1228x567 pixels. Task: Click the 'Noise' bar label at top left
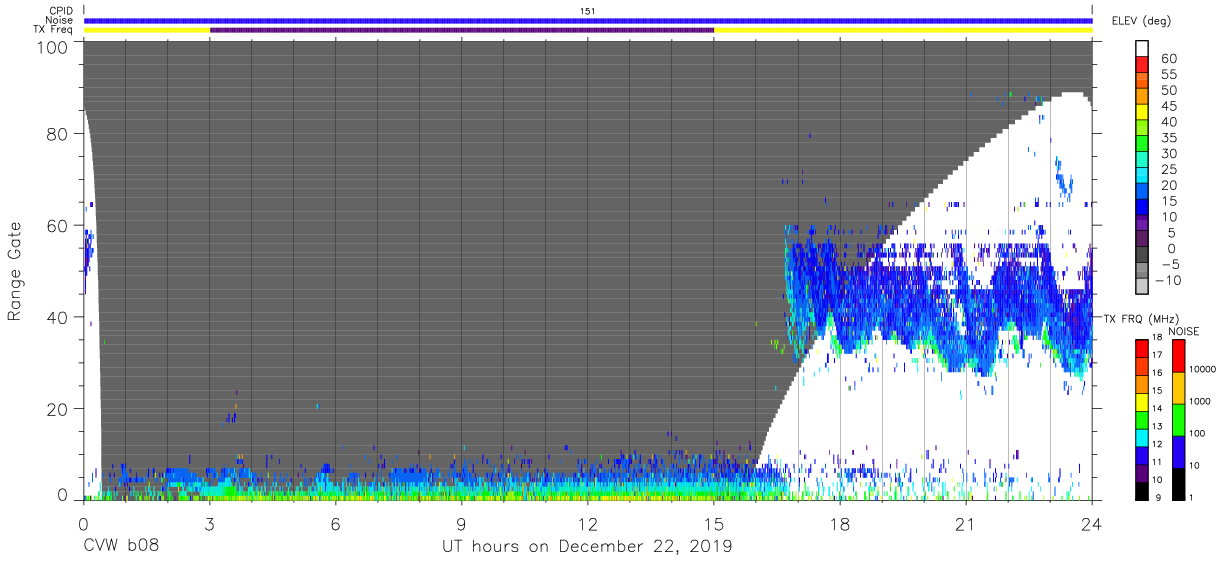pyautogui.click(x=61, y=20)
